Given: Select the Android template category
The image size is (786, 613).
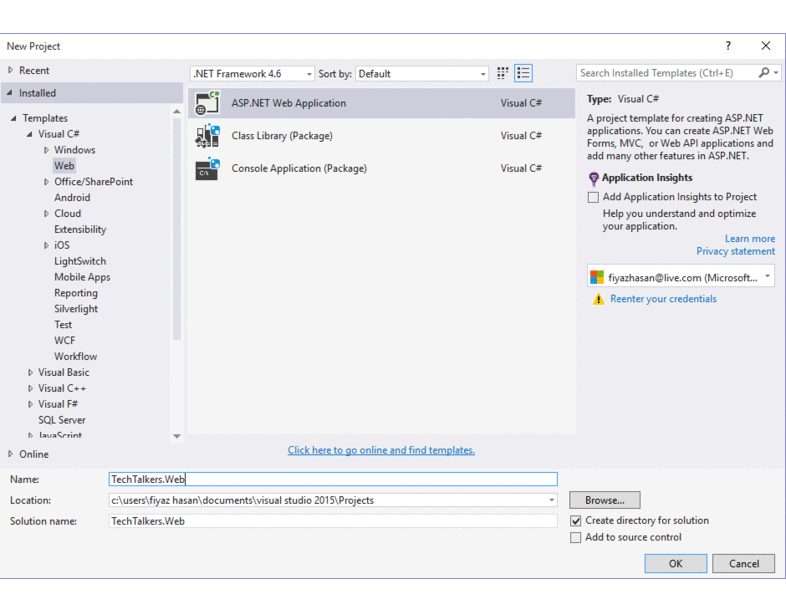Looking at the screenshot, I should pos(72,197).
